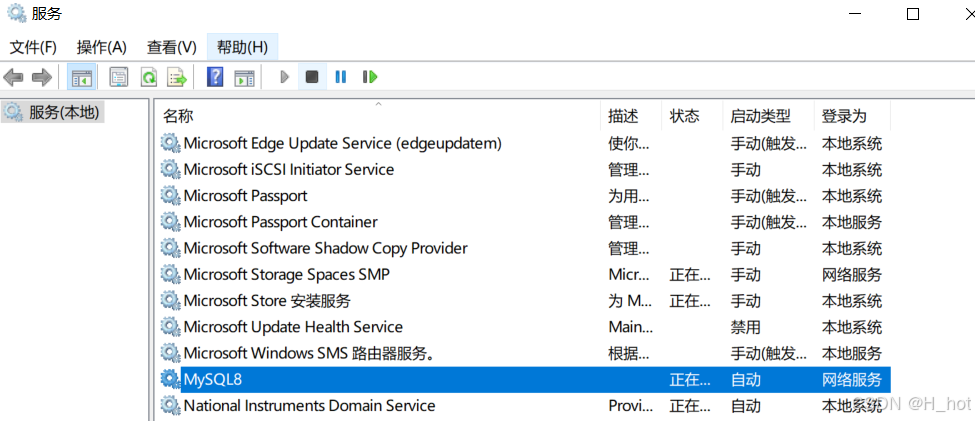Click 网络服务 logon in MySQL8 row
Screen dimensions: 975x421
852,379
